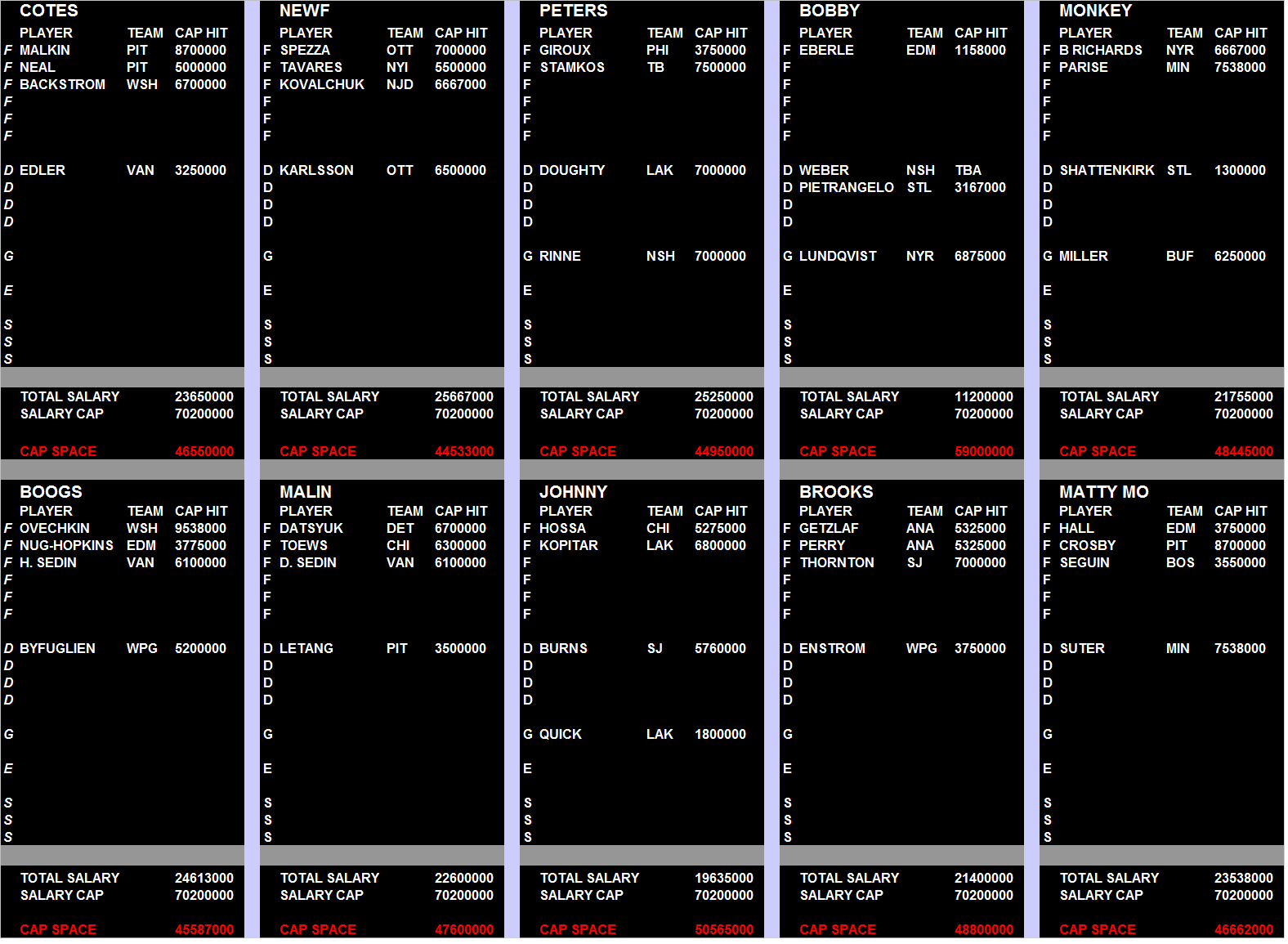Image resolution: width=1288 pixels, height=944 pixels.
Task: Click BOBBY total salary 11200000
Action: point(983,396)
